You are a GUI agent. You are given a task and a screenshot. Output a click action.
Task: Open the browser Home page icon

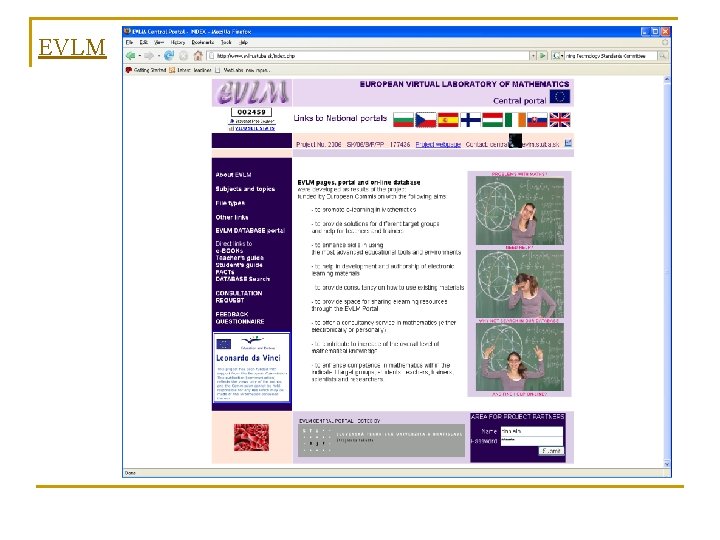[x=198, y=56]
